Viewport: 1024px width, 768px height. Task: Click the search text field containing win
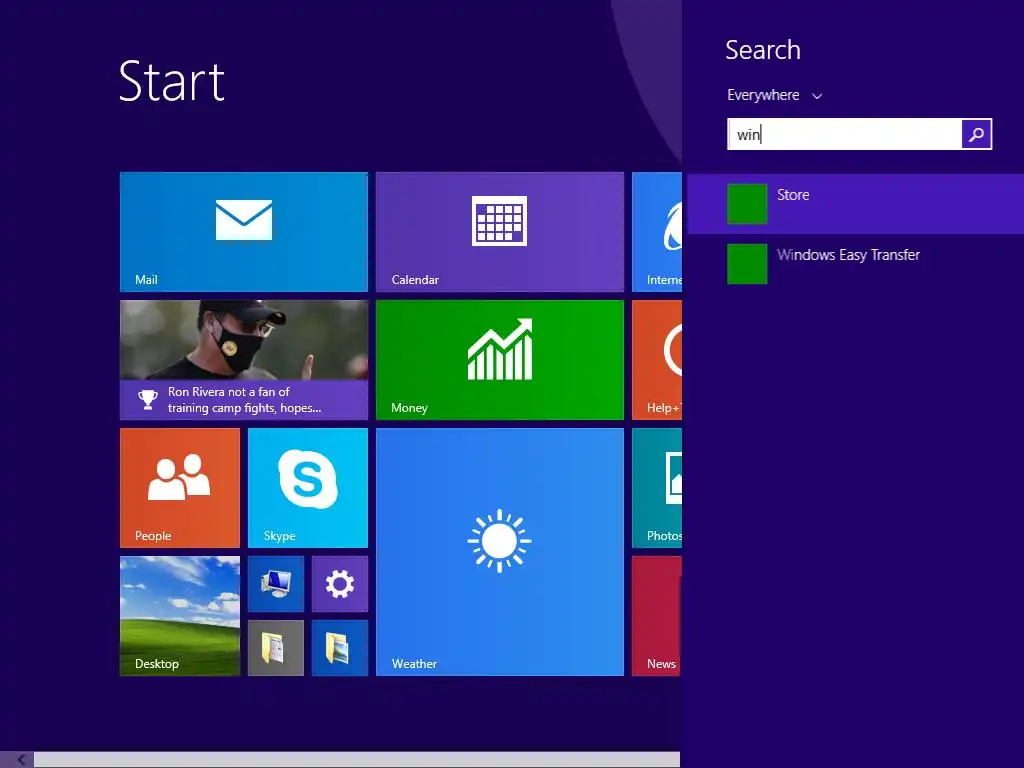click(x=844, y=134)
